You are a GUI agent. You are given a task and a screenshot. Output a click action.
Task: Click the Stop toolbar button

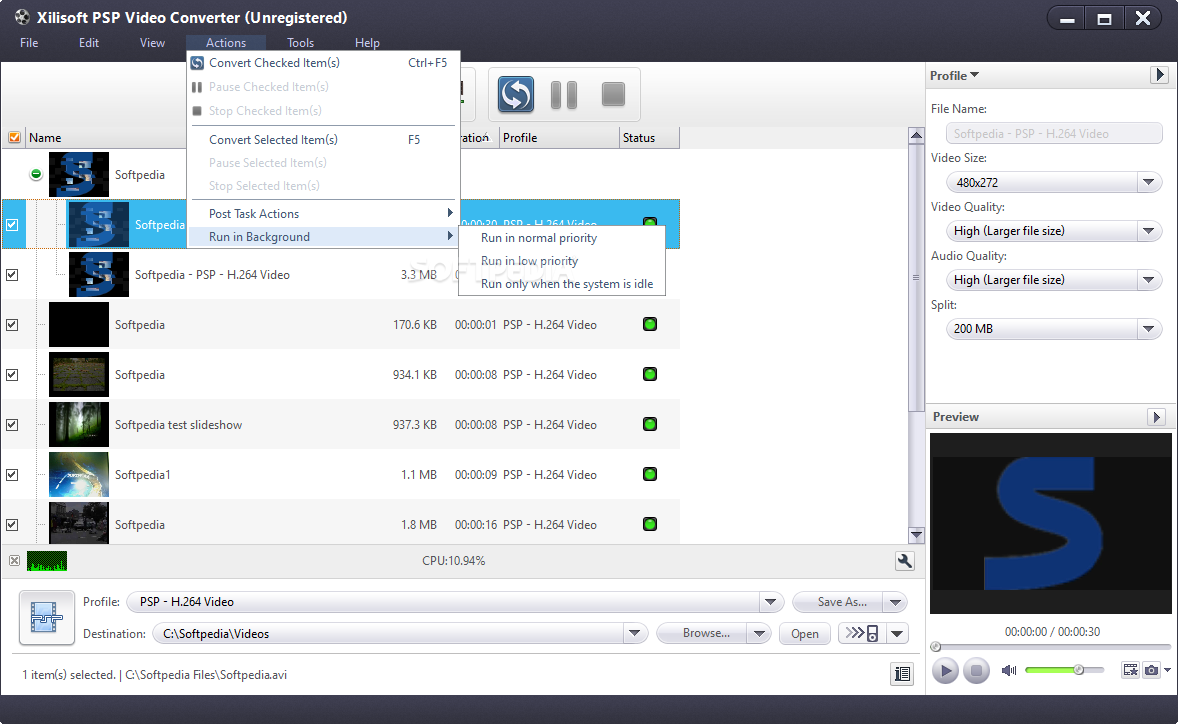[x=613, y=95]
